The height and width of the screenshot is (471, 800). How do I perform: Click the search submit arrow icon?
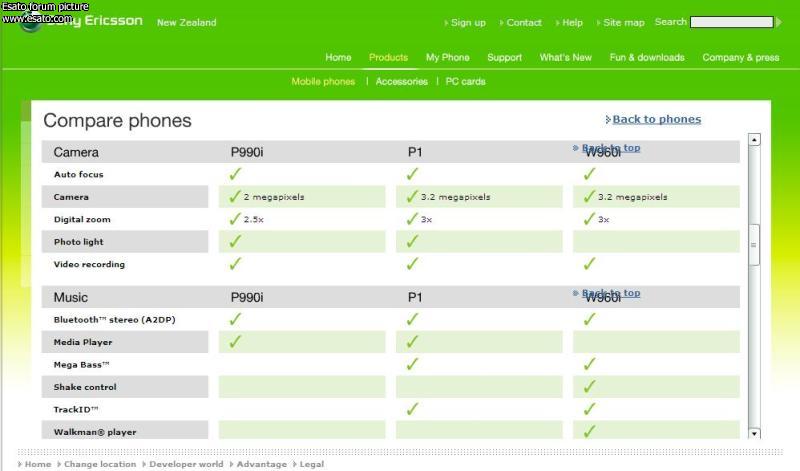coord(779,22)
